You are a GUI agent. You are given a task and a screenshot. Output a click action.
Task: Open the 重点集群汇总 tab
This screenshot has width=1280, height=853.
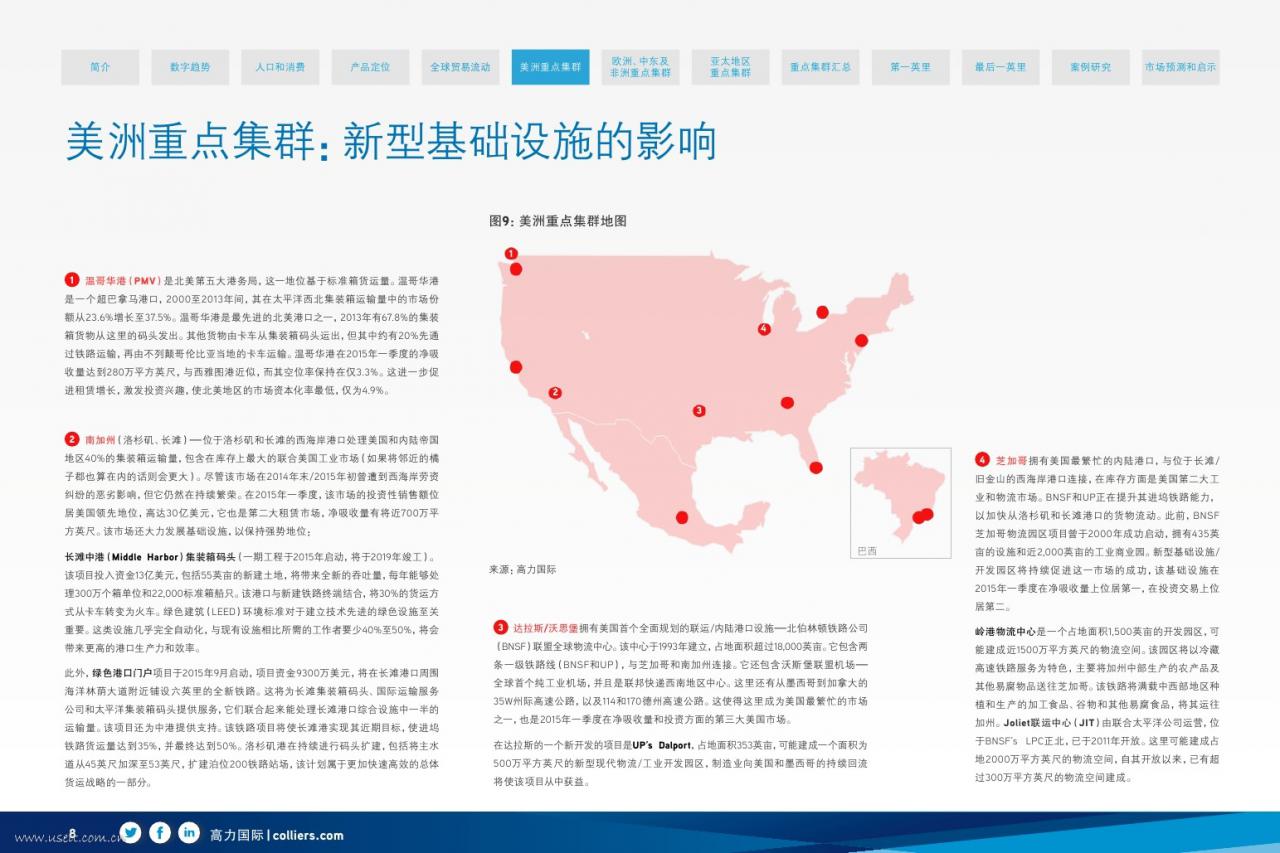coord(820,67)
